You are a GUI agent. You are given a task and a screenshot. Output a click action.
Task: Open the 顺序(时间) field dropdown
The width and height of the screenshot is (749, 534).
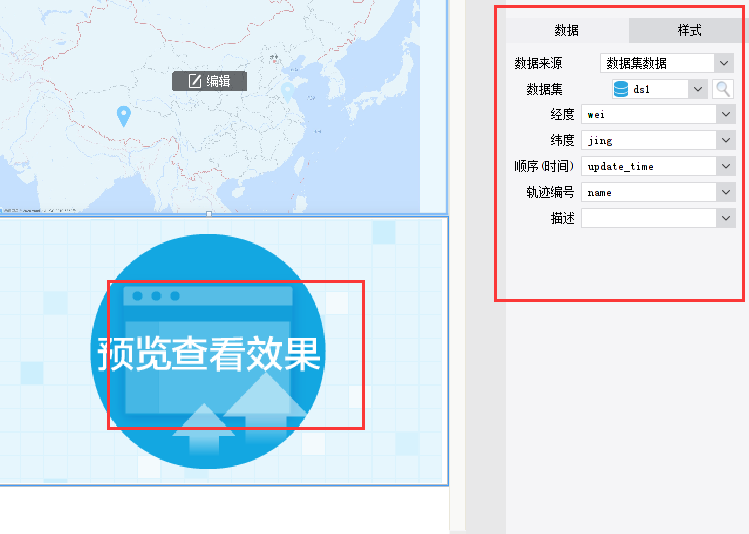point(726,166)
